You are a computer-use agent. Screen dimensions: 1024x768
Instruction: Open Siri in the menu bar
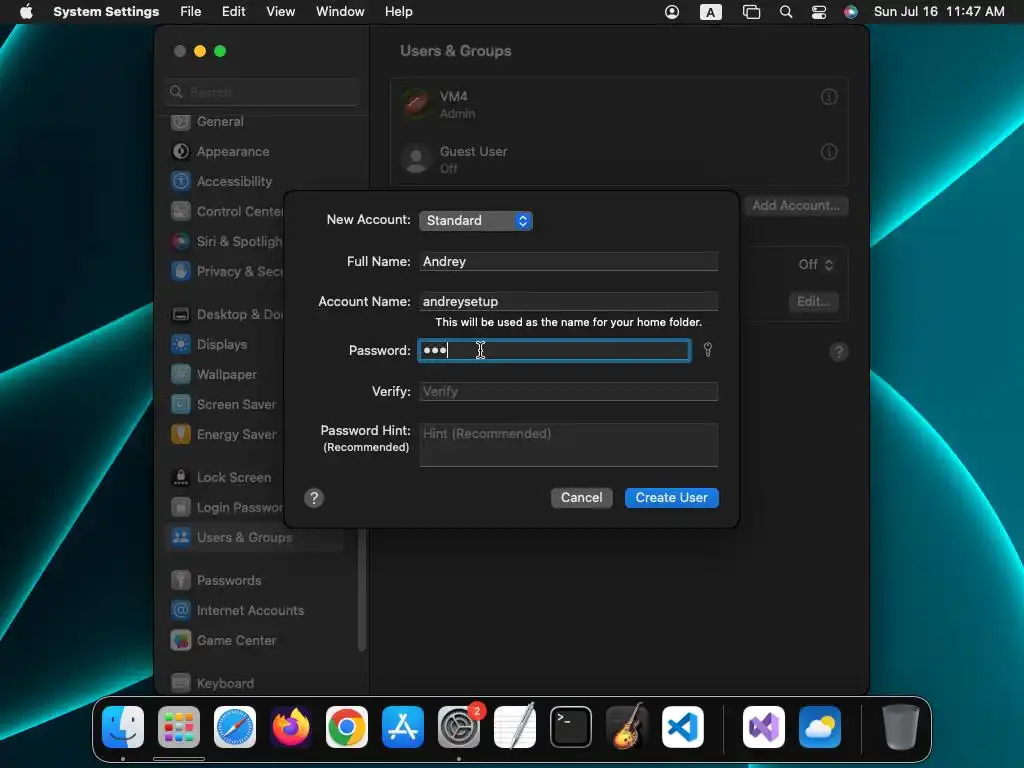(x=850, y=12)
